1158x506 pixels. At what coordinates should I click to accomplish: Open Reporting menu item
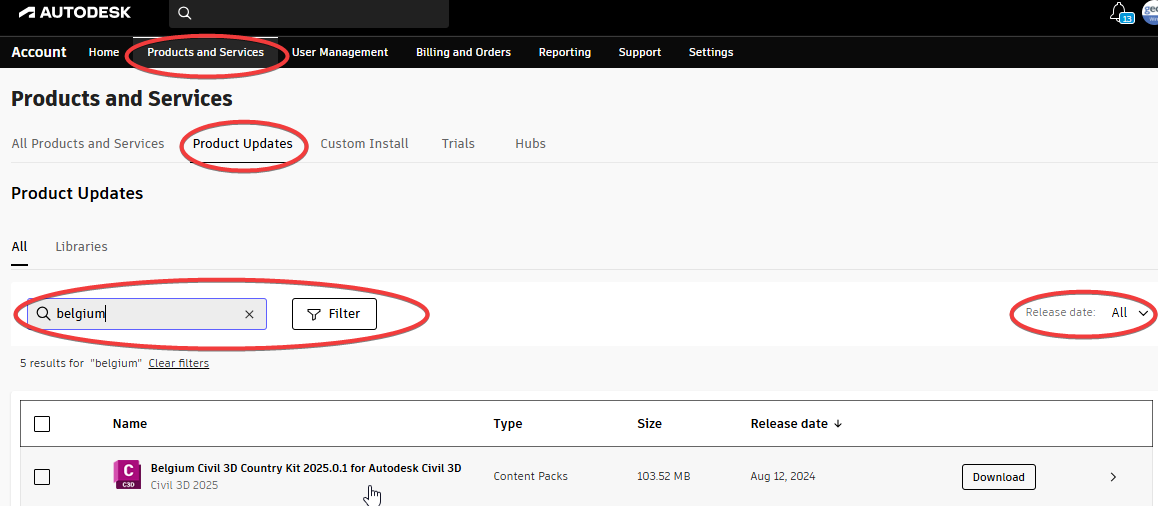(x=565, y=52)
